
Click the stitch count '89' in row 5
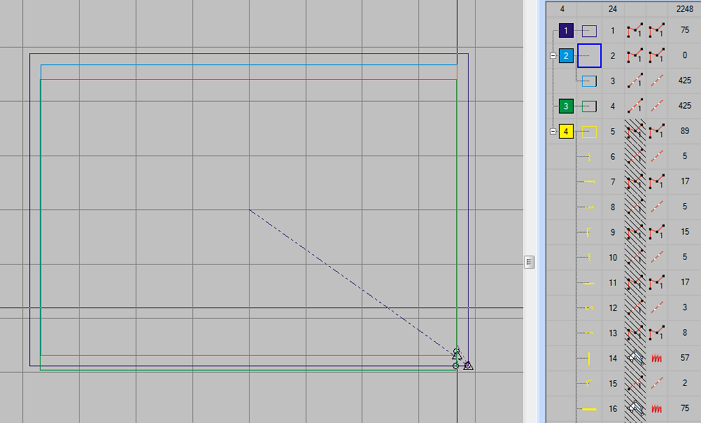685,131
